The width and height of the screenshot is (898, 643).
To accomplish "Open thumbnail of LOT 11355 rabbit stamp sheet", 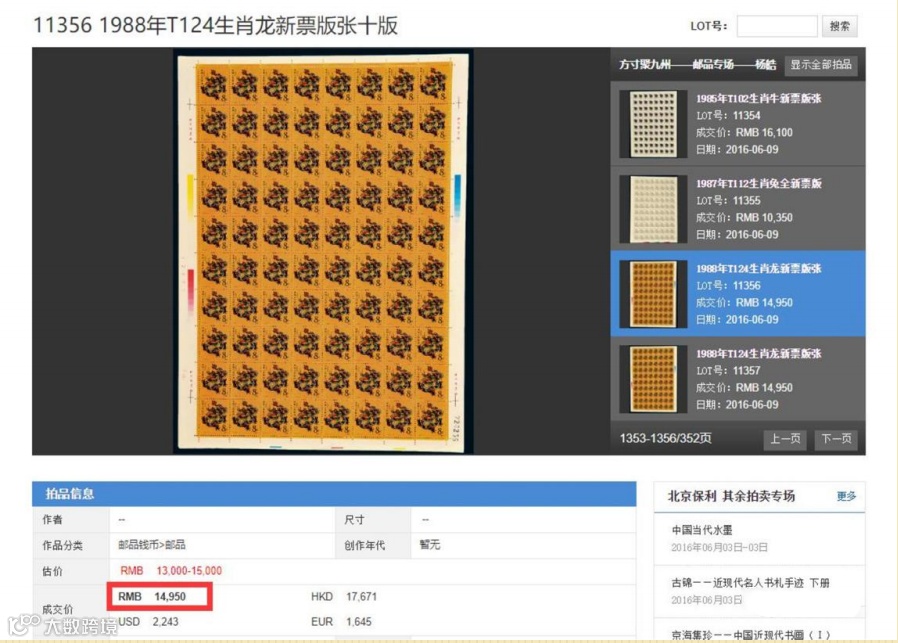I will click(653, 209).
